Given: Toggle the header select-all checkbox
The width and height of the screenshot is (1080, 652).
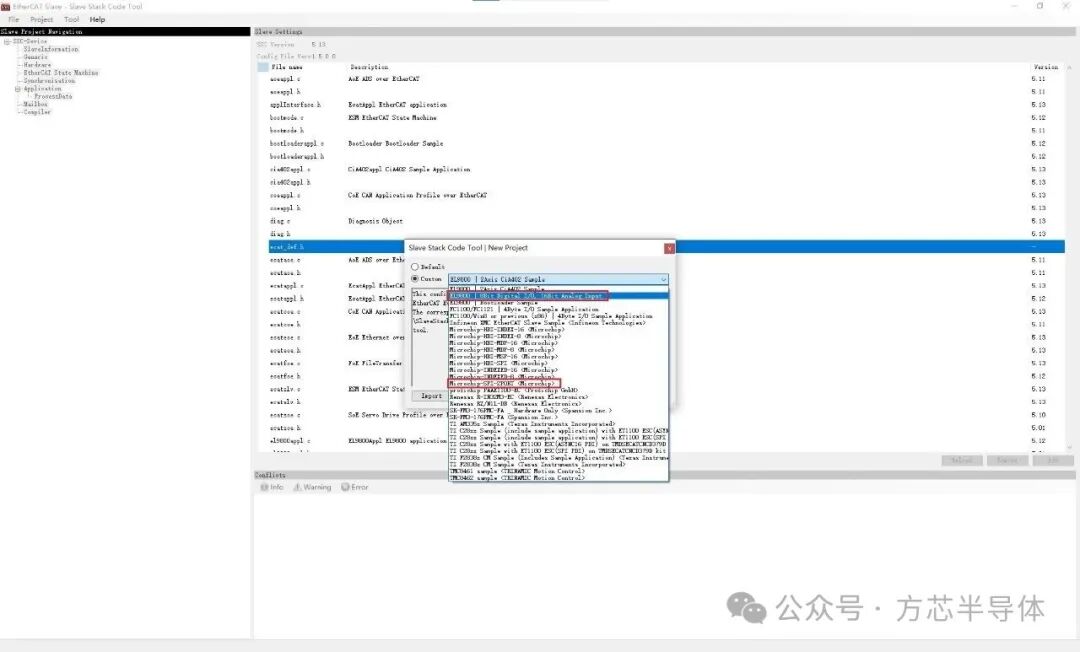Looking at the screenshot, I should pos(262,67).
